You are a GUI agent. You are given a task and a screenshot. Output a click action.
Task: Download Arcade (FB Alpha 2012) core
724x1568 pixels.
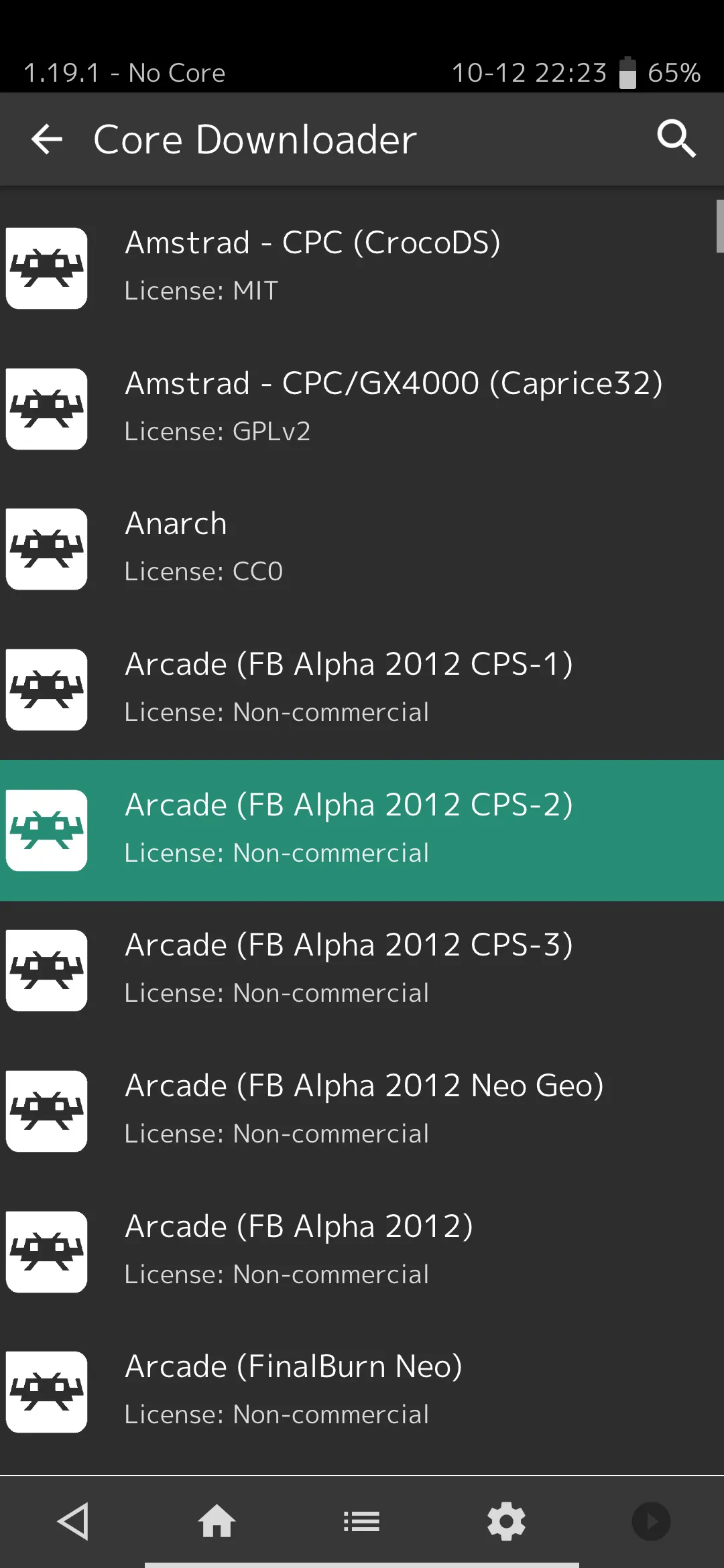[x=362, y=1252]
